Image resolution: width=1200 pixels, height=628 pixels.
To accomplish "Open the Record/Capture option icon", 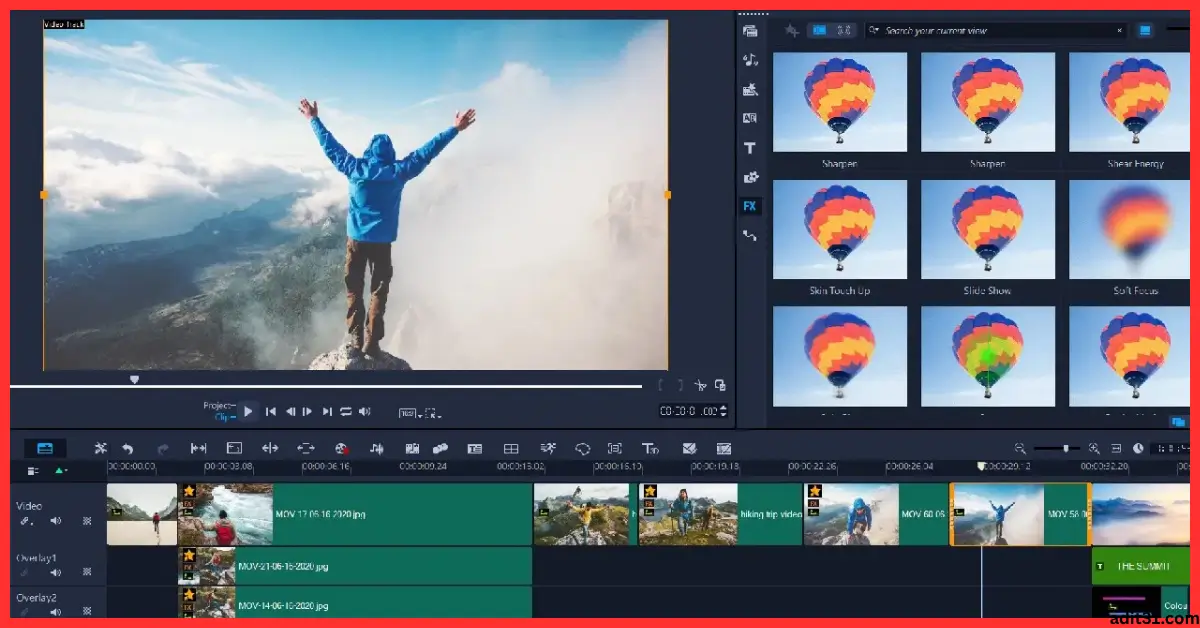I will 341,448.
